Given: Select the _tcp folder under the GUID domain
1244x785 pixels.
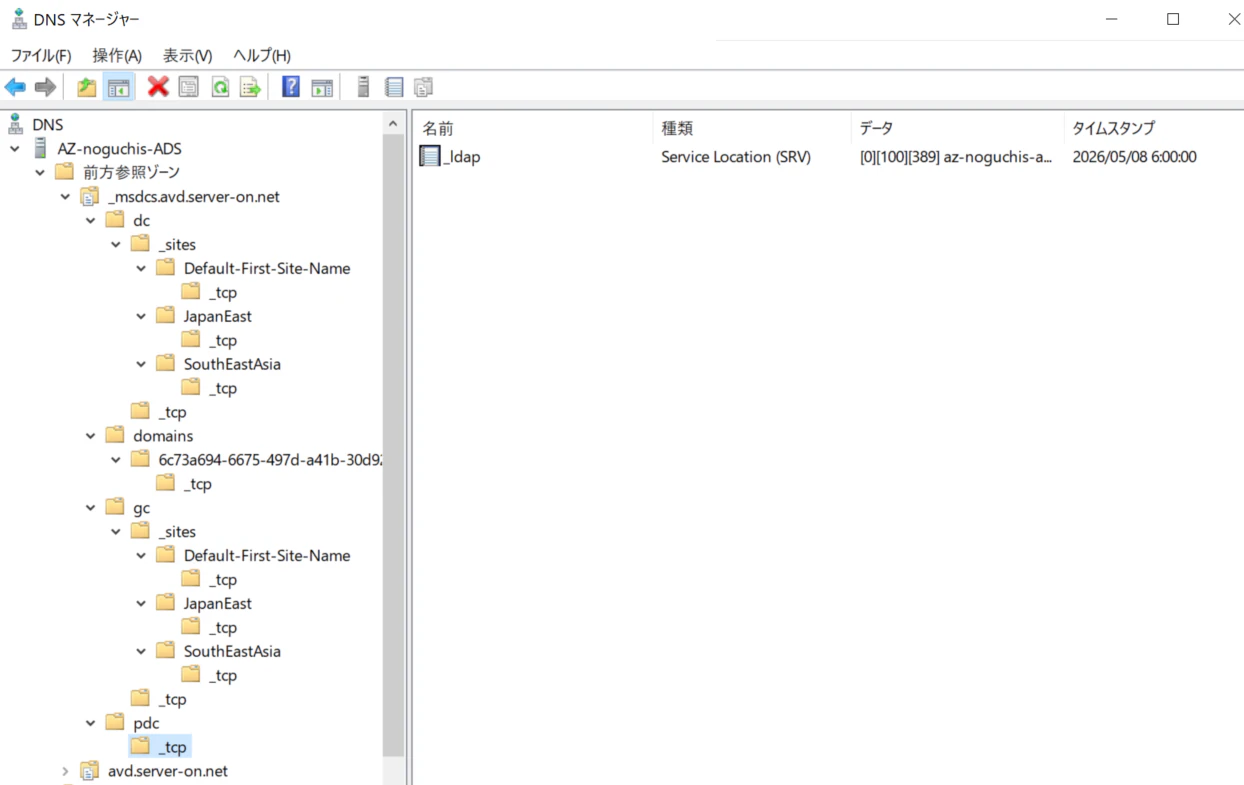Looking at the screenshot, I should 197,484.
